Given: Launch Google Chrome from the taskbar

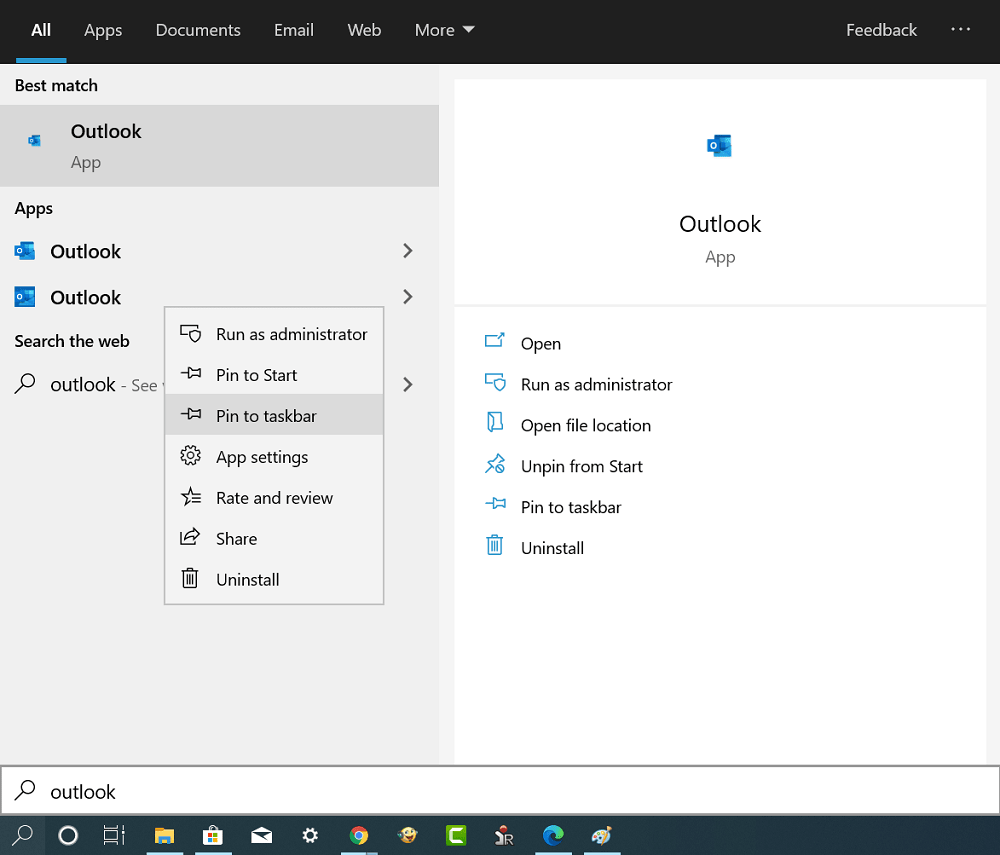Looking at the screenshot, I should 358,835.
